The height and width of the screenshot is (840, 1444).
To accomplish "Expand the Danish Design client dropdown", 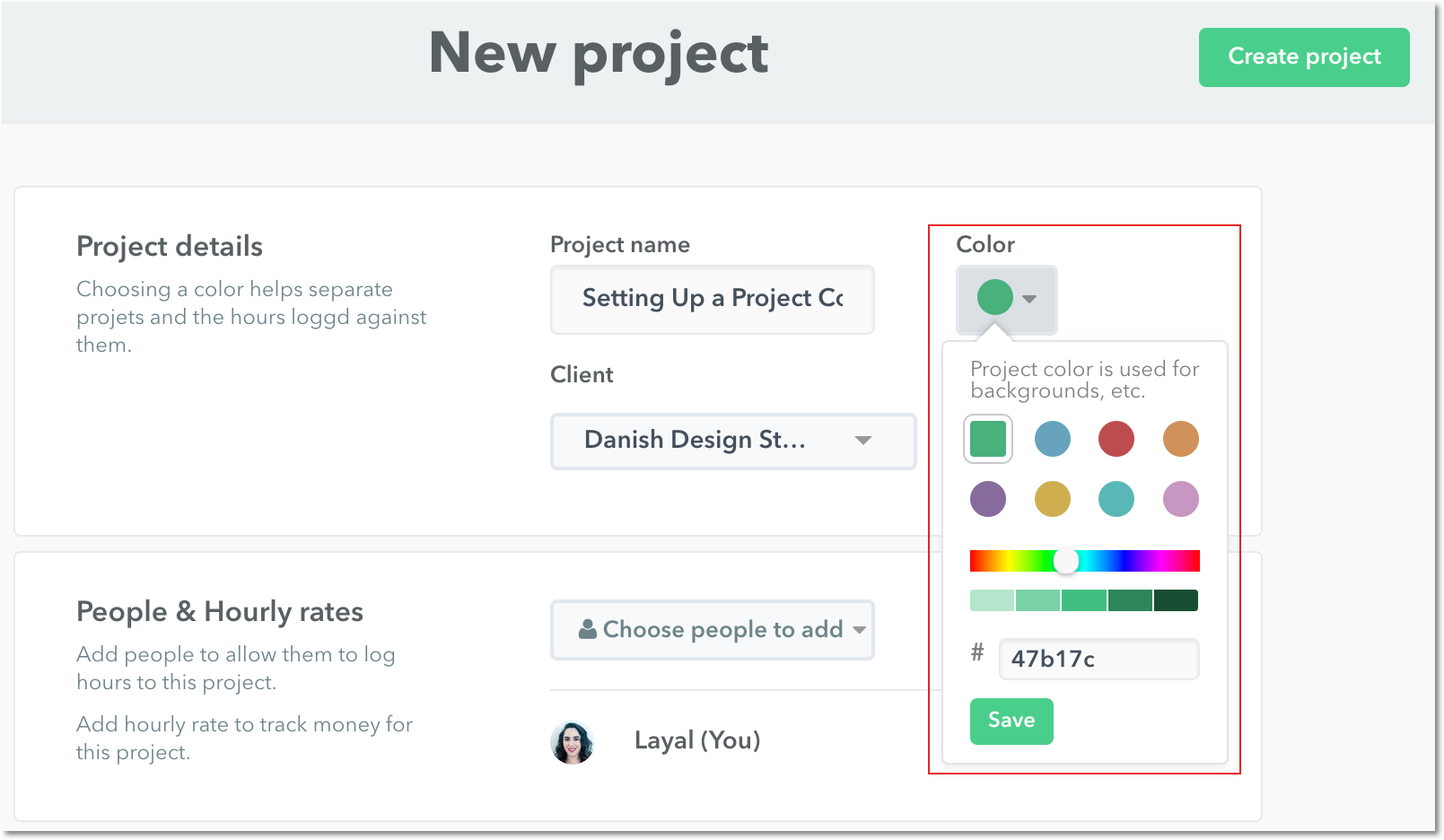I will point(733,441).
